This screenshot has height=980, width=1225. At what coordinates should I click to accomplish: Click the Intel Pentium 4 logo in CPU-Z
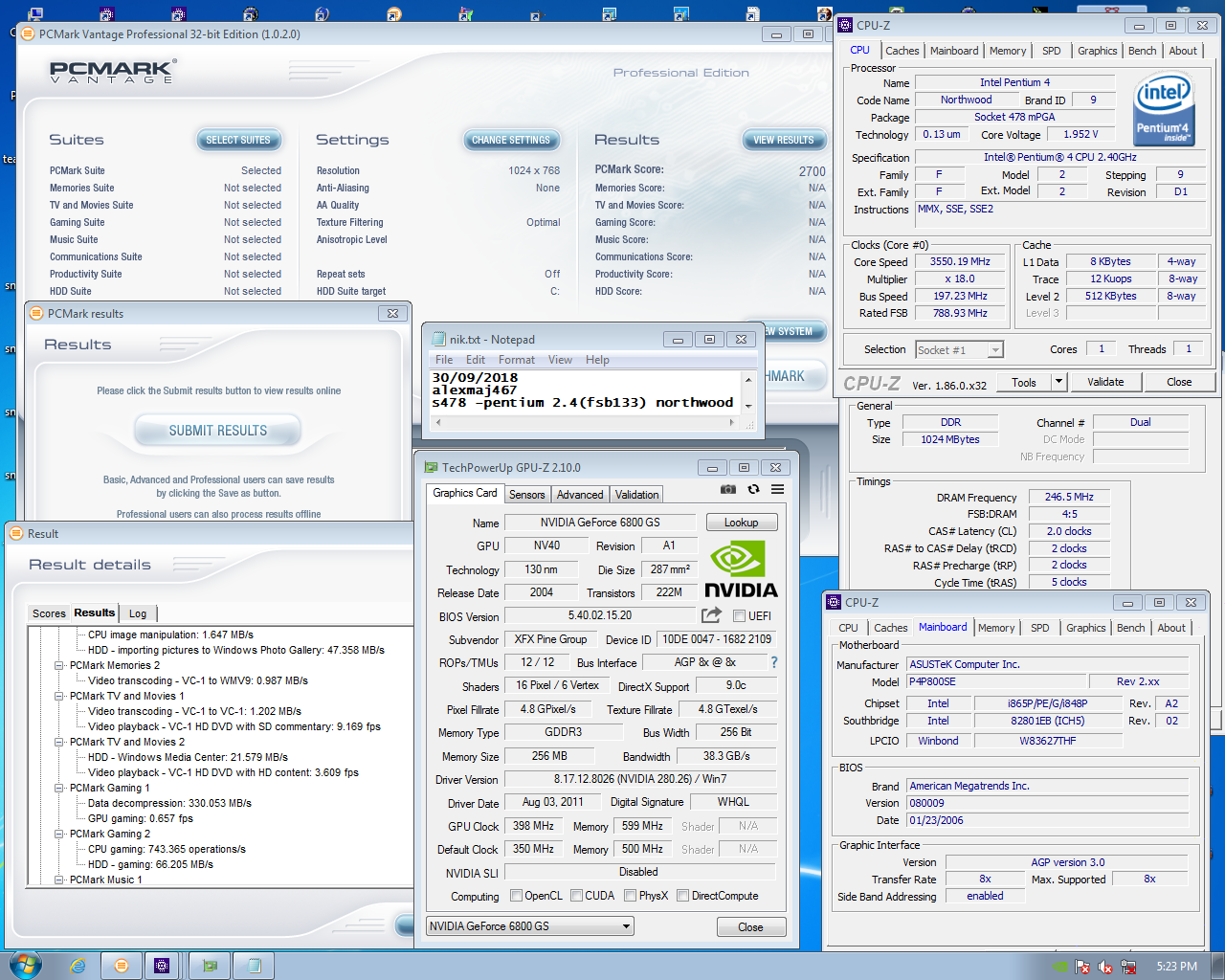coord(1163,109)
